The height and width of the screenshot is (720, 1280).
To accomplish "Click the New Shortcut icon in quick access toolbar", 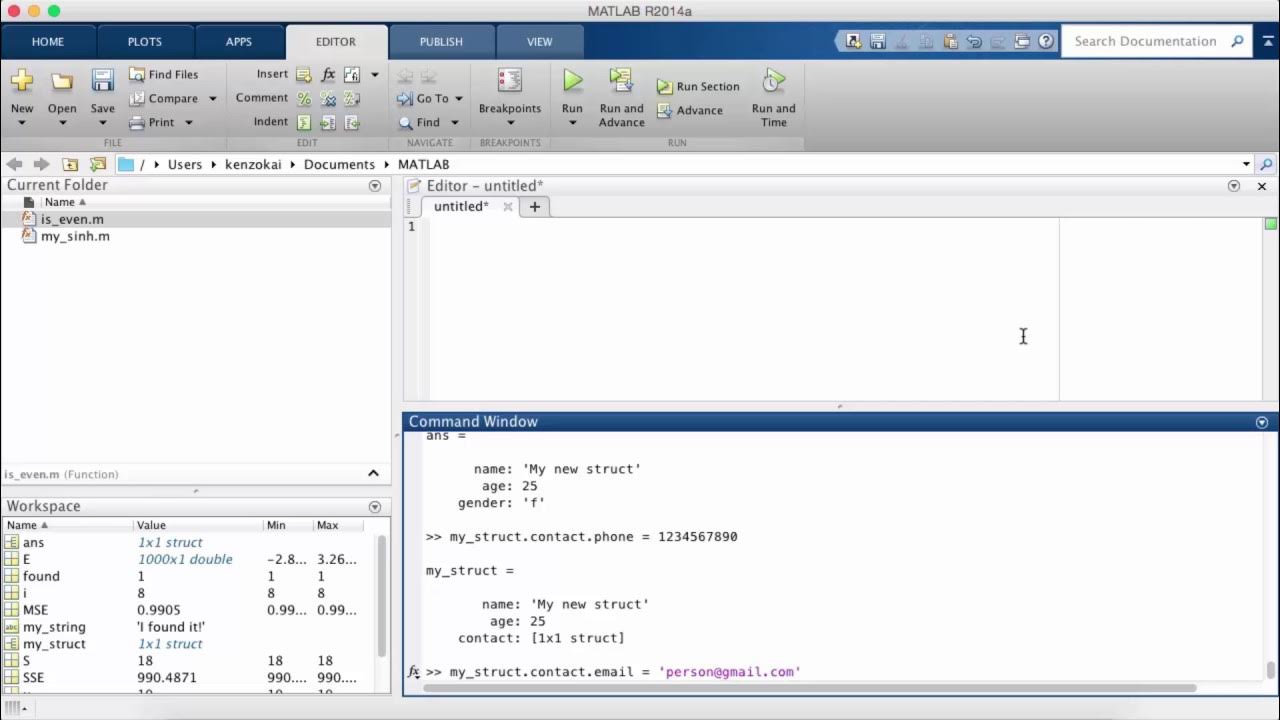I will pos(853,41).
